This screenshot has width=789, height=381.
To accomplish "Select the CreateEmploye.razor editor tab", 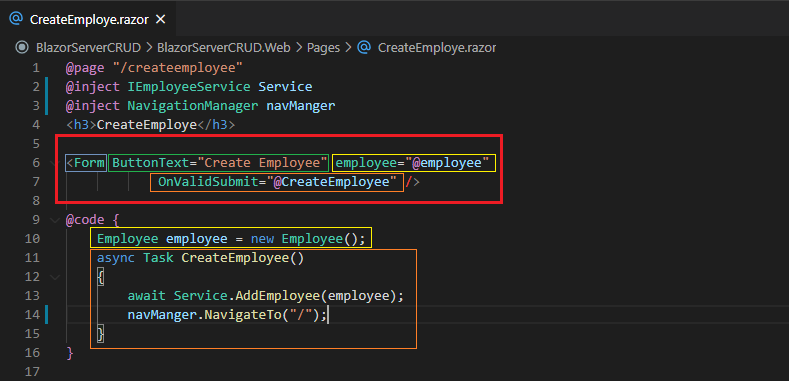I will pos(88,19).
